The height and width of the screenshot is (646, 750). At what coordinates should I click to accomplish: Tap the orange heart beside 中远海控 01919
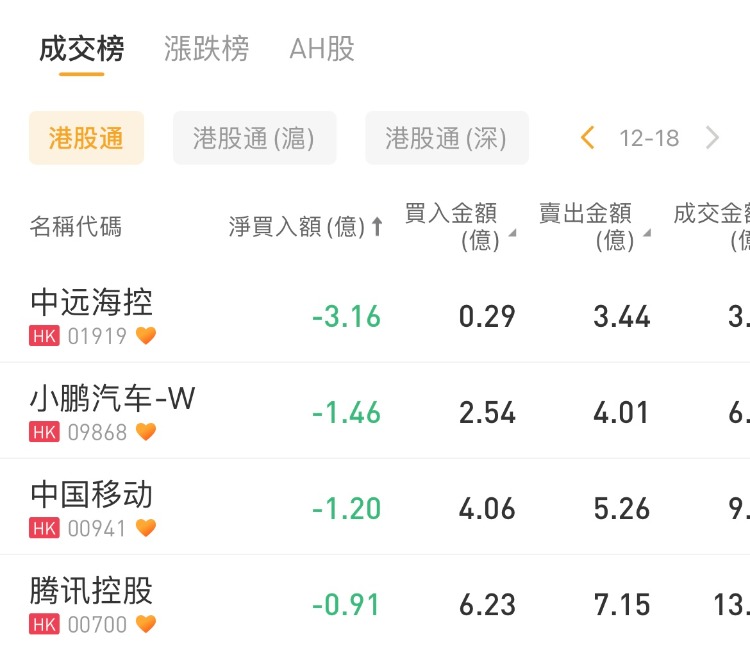click(x=146, y=336)
